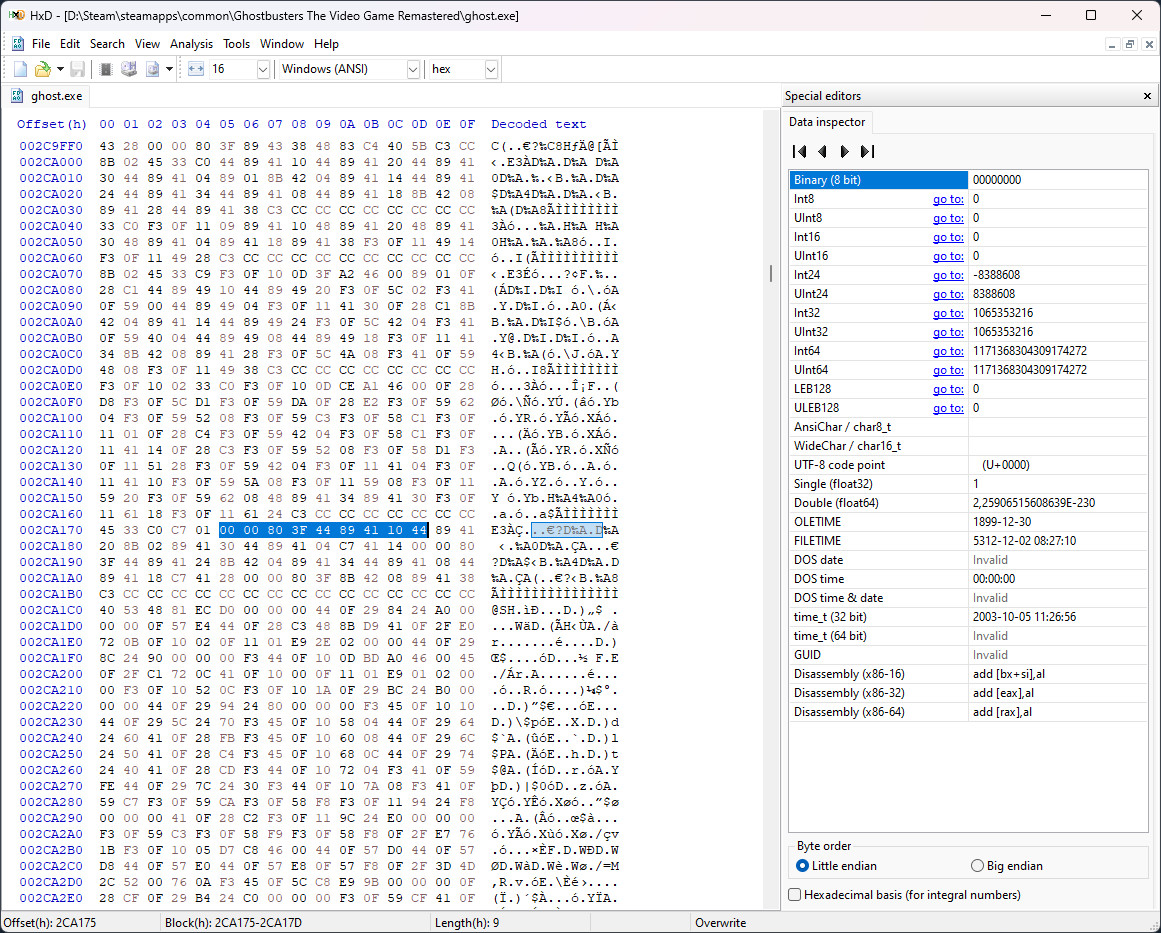Screen dimensions: 1161x933
Task: Select the FILETIME row
Action: coord(968,541)
